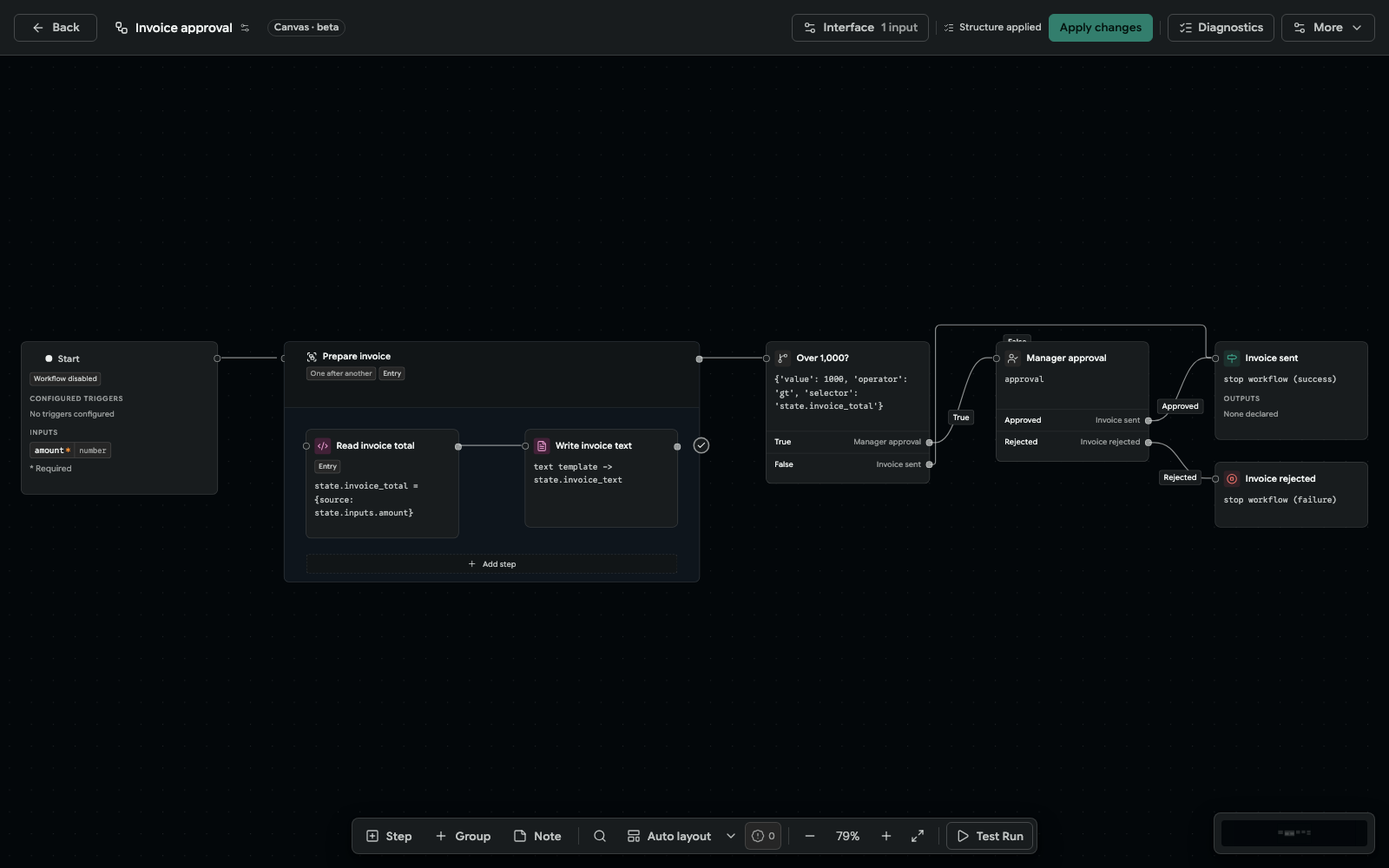Click the One after another tag
1389x868 pixels.
(x=341, y=374)
